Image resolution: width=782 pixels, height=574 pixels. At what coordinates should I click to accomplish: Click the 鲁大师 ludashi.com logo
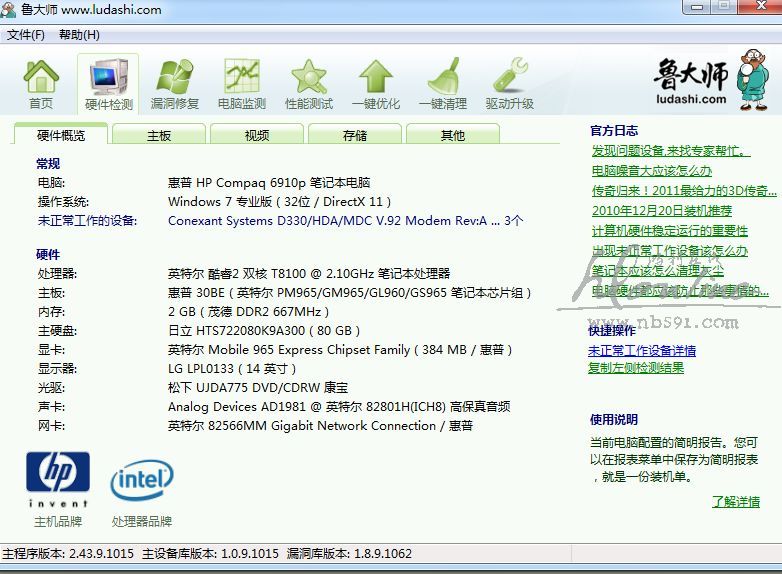click(712, 80)
